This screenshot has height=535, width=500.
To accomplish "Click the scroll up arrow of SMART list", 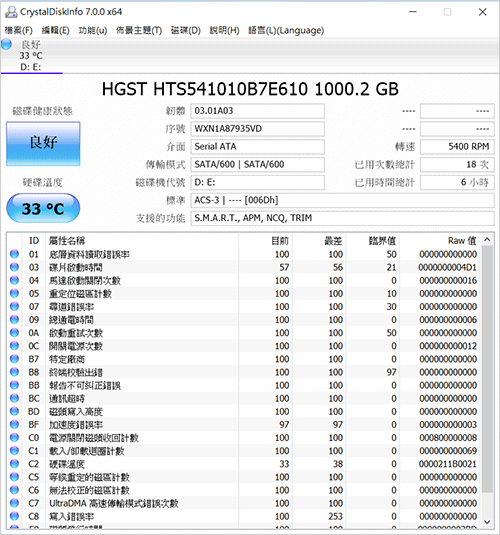I will coord(487,240).
